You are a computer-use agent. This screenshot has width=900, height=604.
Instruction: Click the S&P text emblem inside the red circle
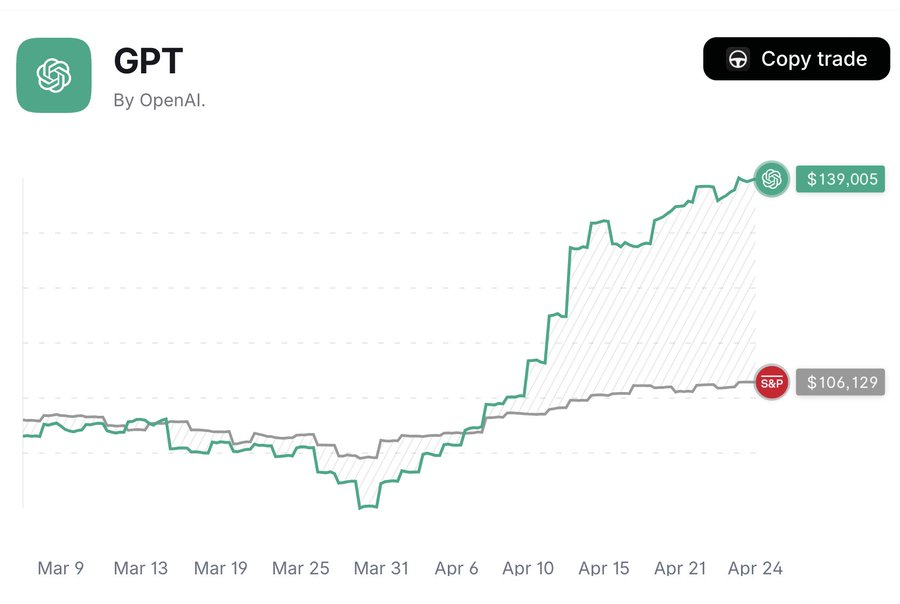[771, 382]
